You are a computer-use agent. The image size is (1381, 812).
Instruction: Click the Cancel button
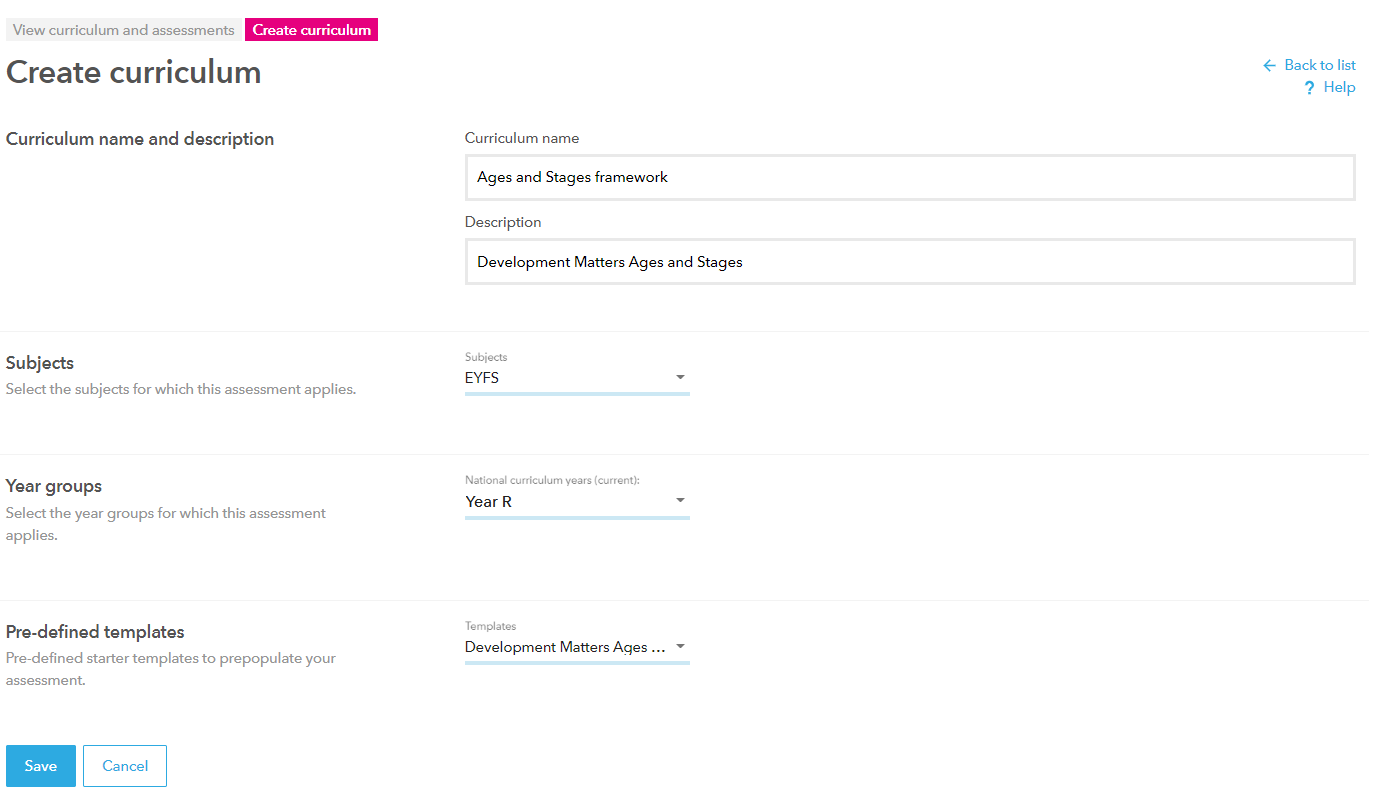[x=125, y=766]
